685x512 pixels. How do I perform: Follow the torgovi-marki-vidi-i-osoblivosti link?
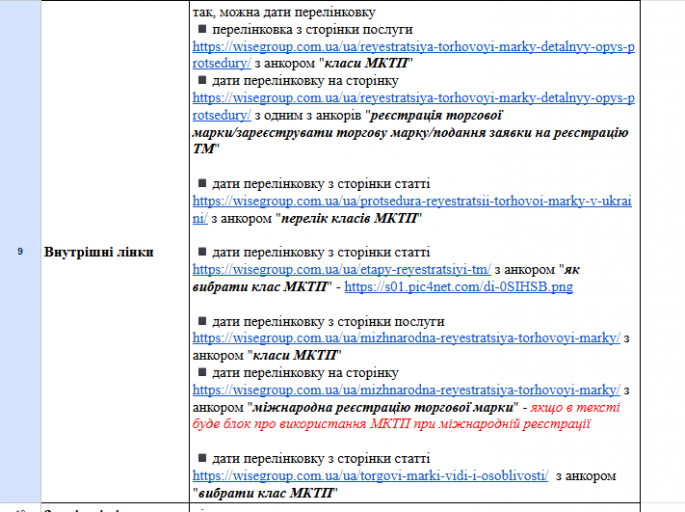coord(370,475)
